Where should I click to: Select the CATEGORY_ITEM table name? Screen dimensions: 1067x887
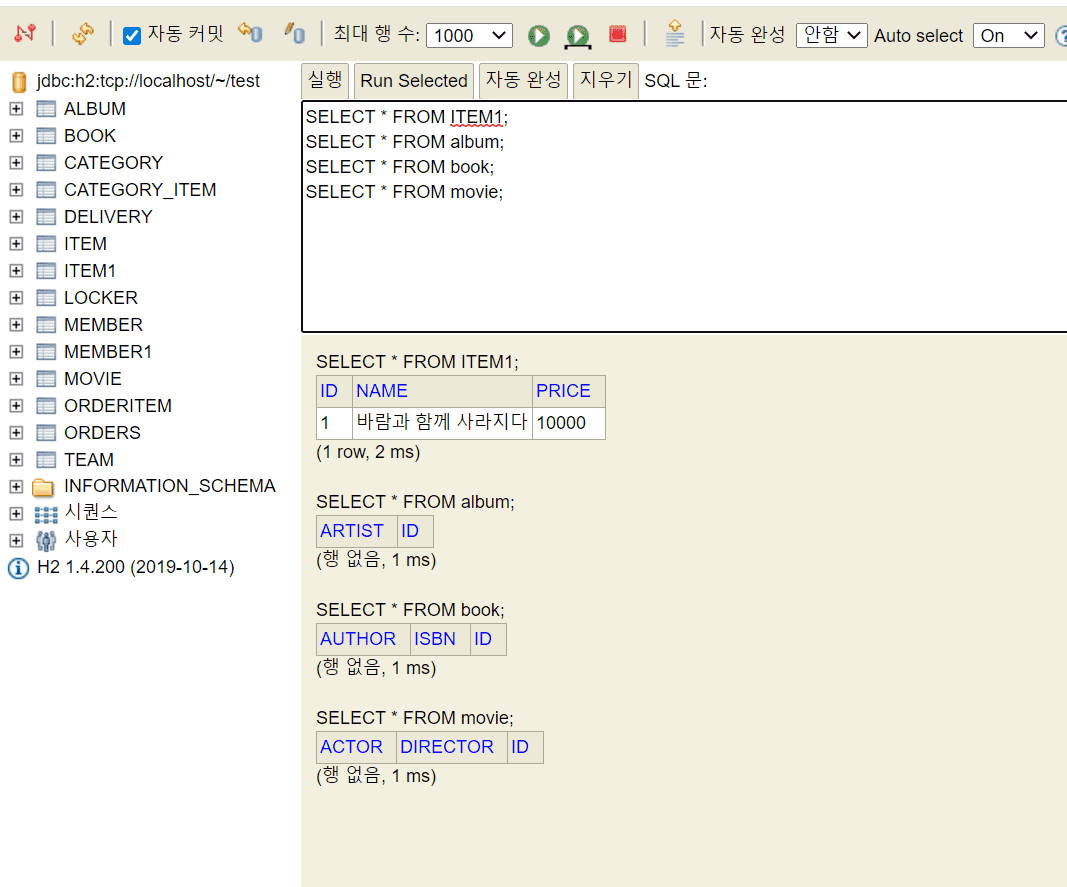(140, 190)
